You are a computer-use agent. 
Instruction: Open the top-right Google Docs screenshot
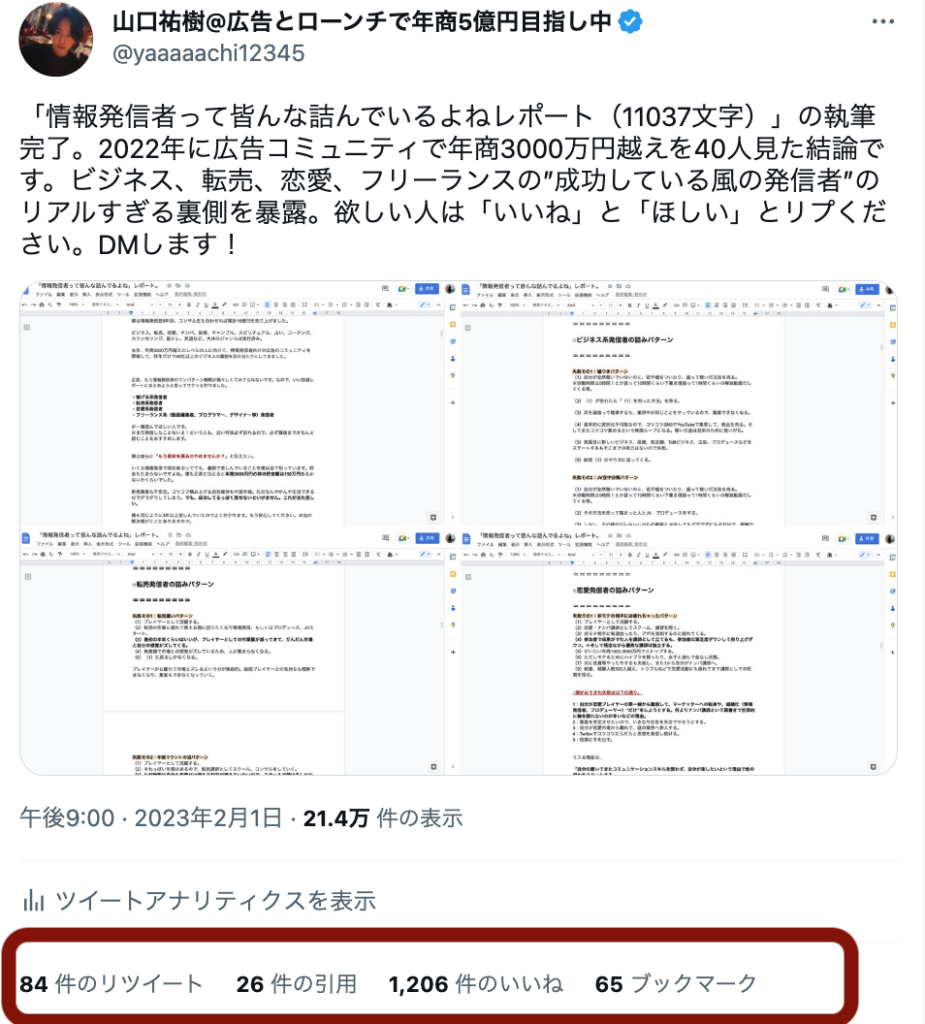point(678,403)
